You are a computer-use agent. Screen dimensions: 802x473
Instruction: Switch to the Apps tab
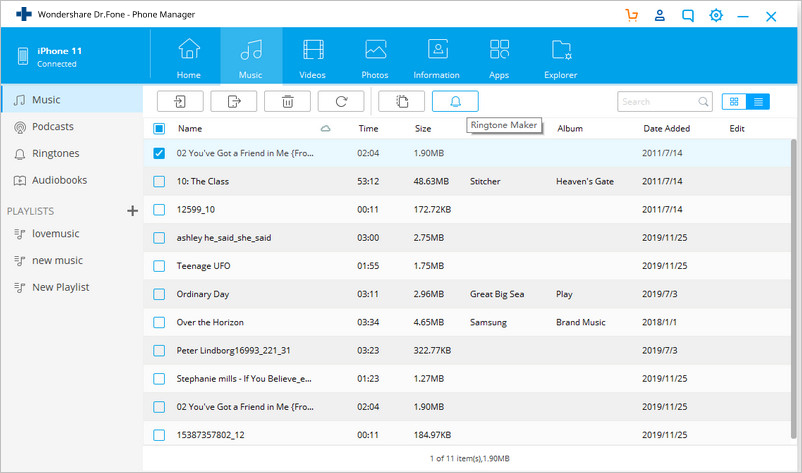click(x=499, y=58)
